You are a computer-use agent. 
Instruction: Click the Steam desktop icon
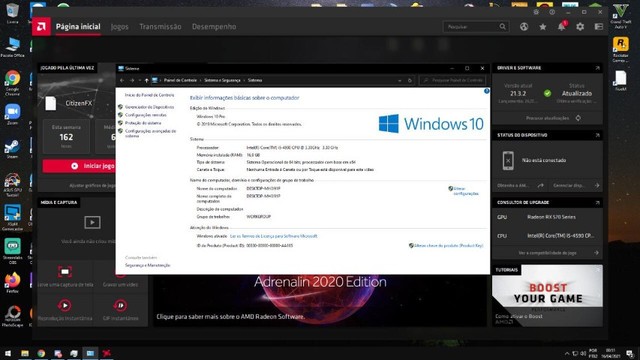(12, 149)
